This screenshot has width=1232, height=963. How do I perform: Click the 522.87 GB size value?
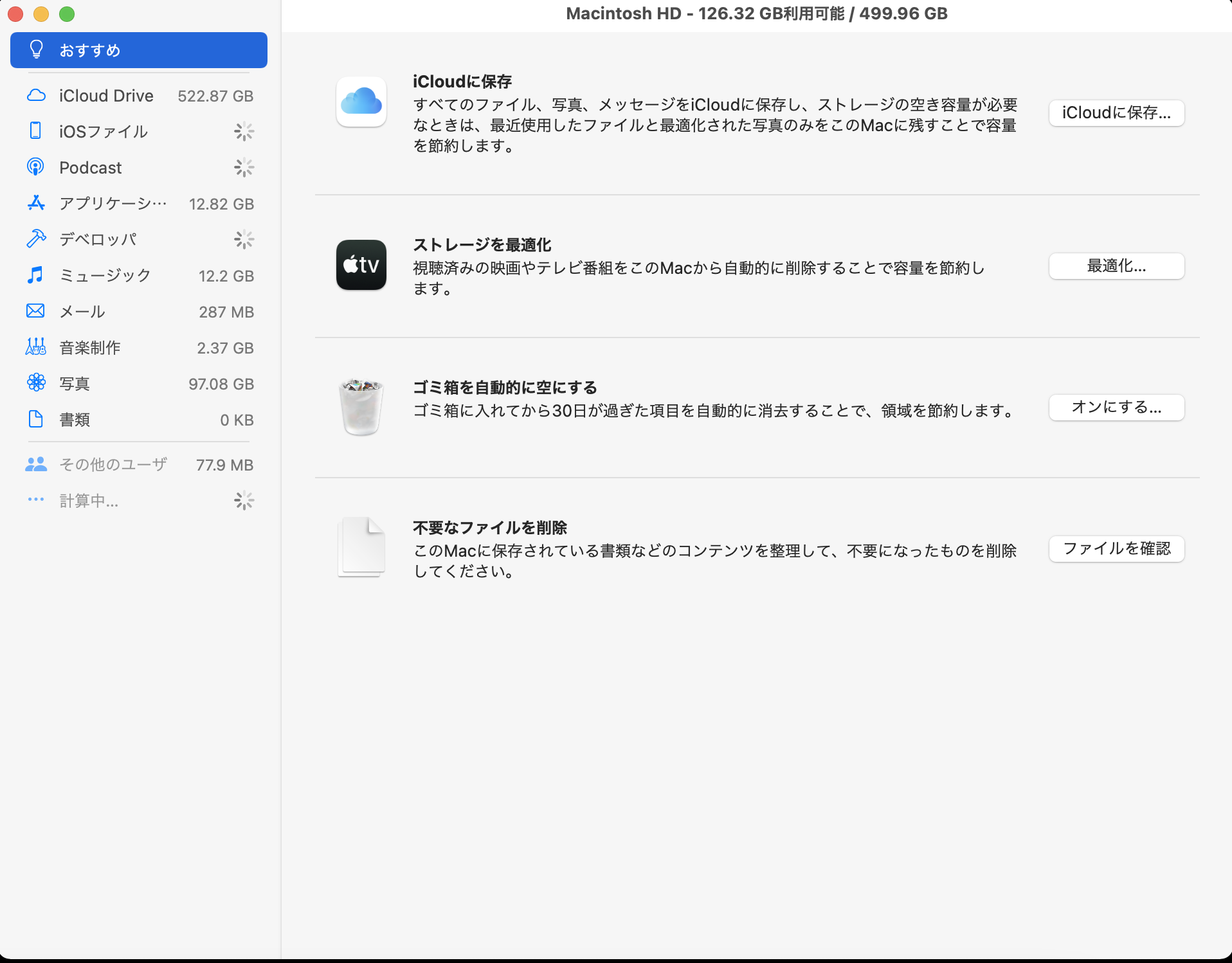point(215,96)
